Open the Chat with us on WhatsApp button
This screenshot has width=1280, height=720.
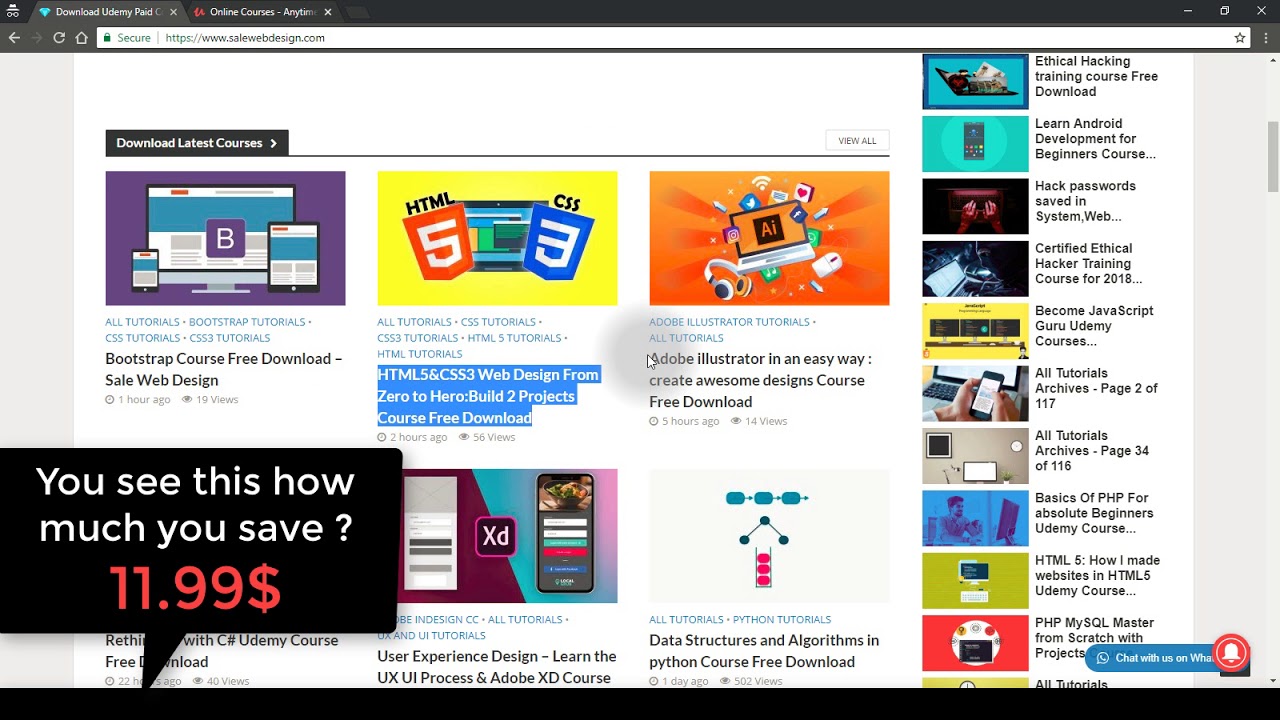(x=1155, y=658)
